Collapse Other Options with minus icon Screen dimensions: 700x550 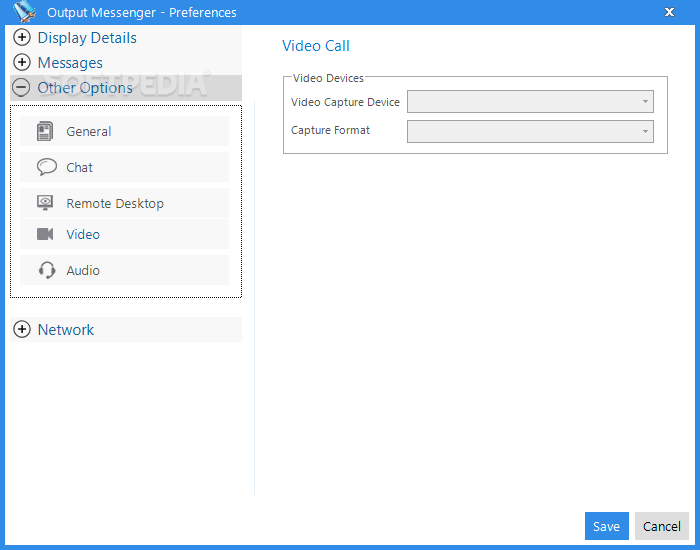click(x=21, y=88)
